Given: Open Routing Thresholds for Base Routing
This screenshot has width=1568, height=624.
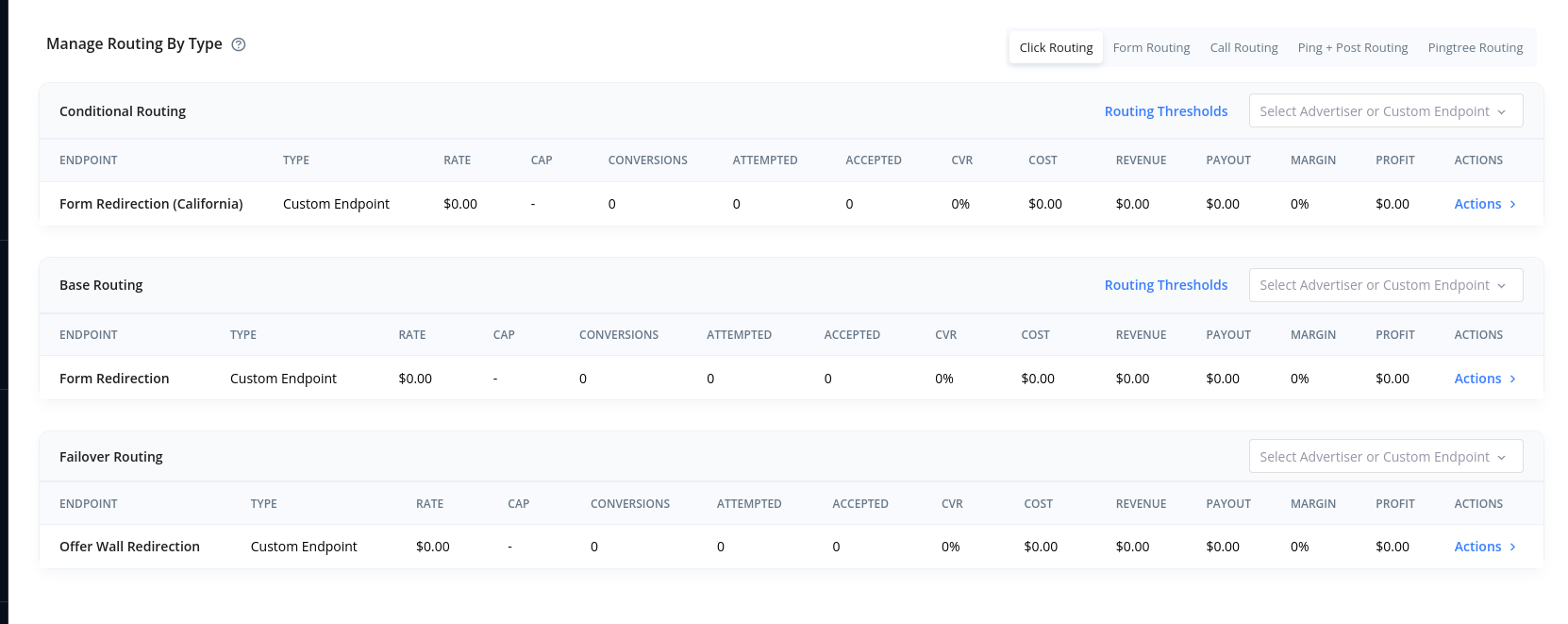Looking at the screenshot, I should (1165, 285).
